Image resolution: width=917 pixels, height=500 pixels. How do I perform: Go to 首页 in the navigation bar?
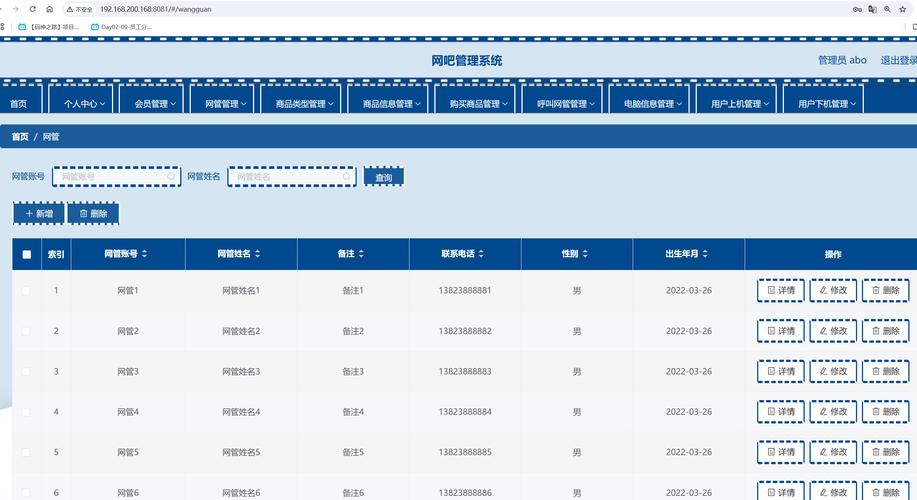tap(19, 101)
